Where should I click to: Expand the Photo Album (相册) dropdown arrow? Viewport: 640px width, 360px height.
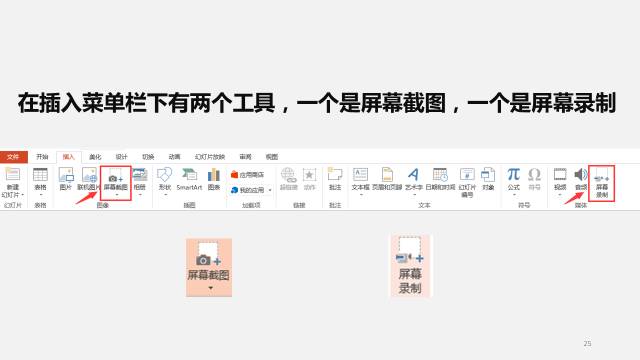point(140,195)
